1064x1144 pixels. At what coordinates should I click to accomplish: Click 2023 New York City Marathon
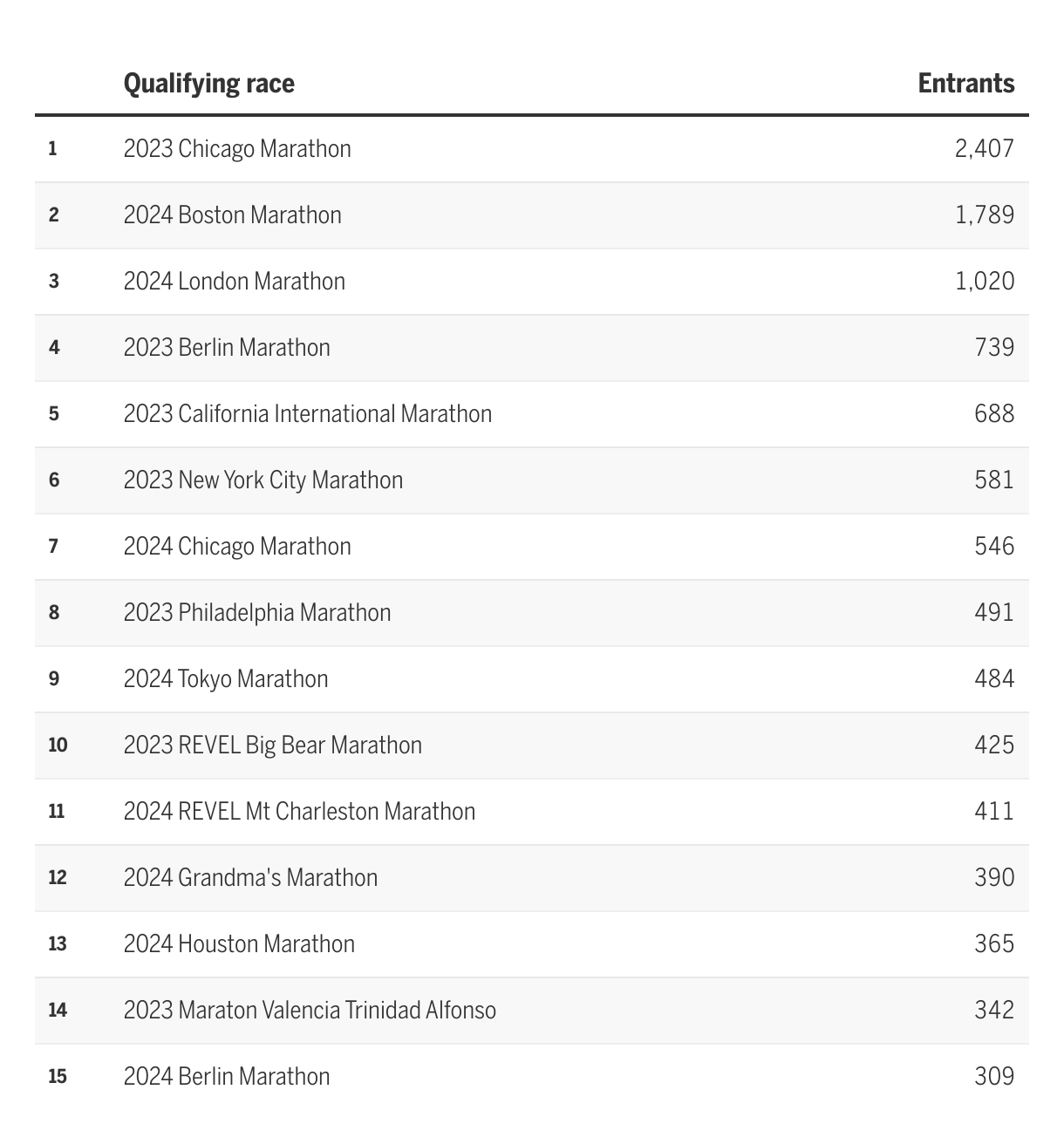pos(263,480)
